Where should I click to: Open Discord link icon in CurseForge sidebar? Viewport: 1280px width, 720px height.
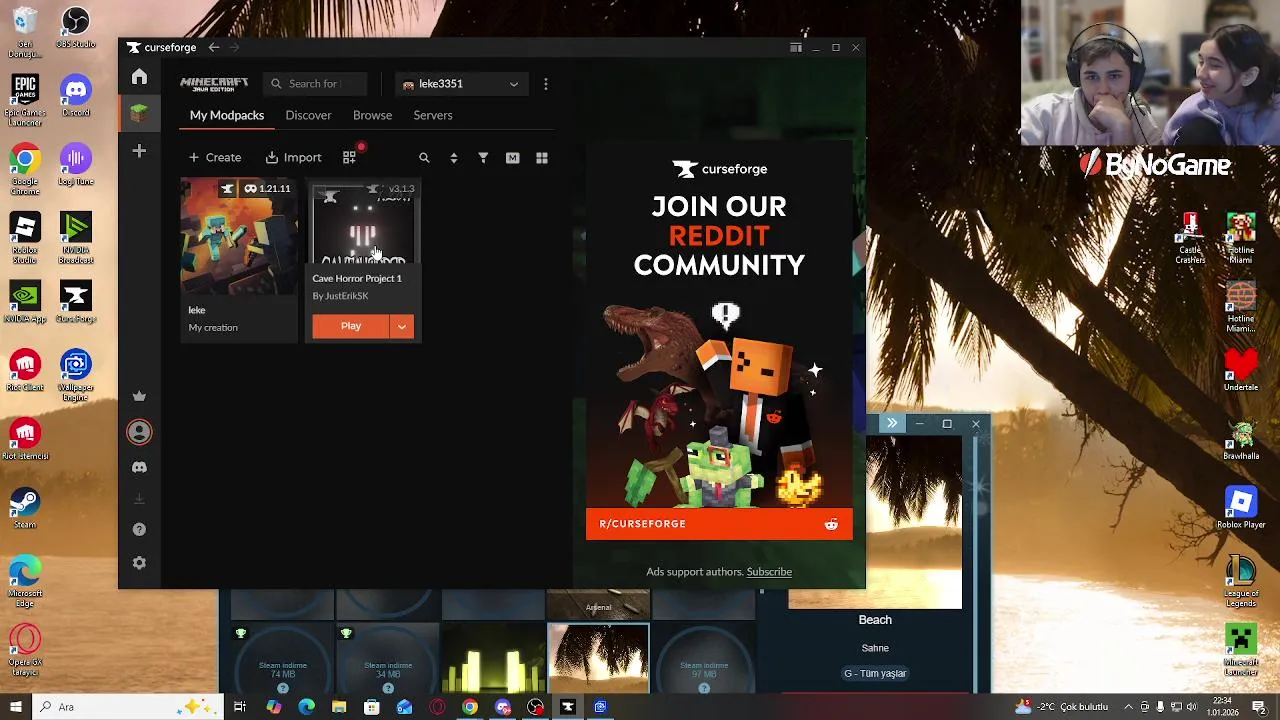(x=139, y=467)
